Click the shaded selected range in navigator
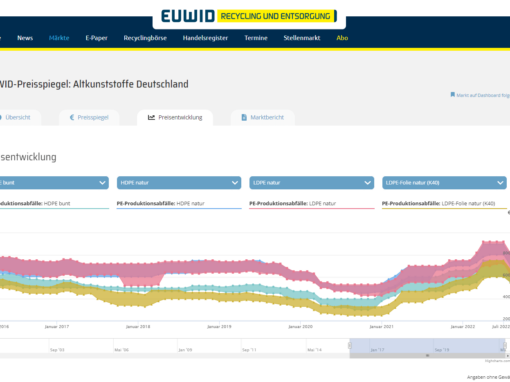510x382 pixels. (427, 345)
